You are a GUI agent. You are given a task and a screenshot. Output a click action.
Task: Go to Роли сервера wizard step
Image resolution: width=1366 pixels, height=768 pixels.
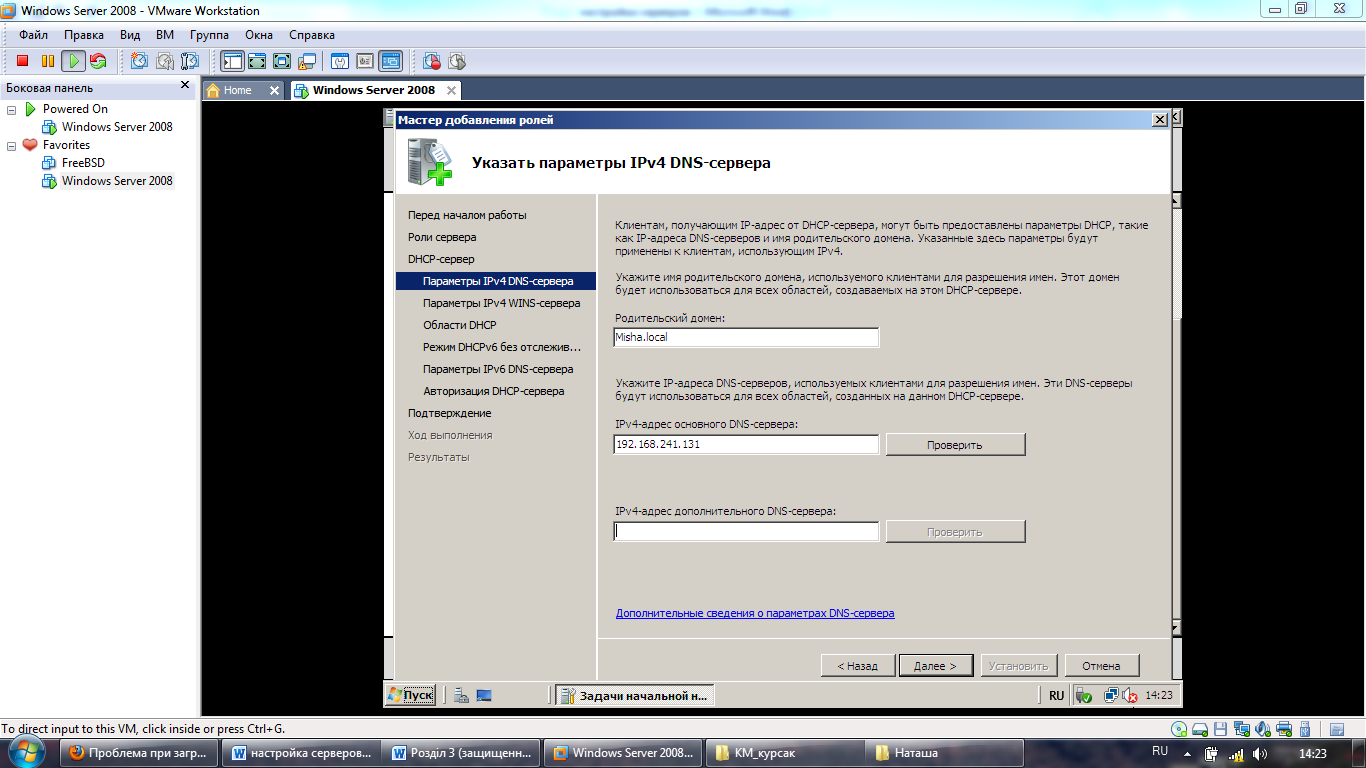pos(442,237)
